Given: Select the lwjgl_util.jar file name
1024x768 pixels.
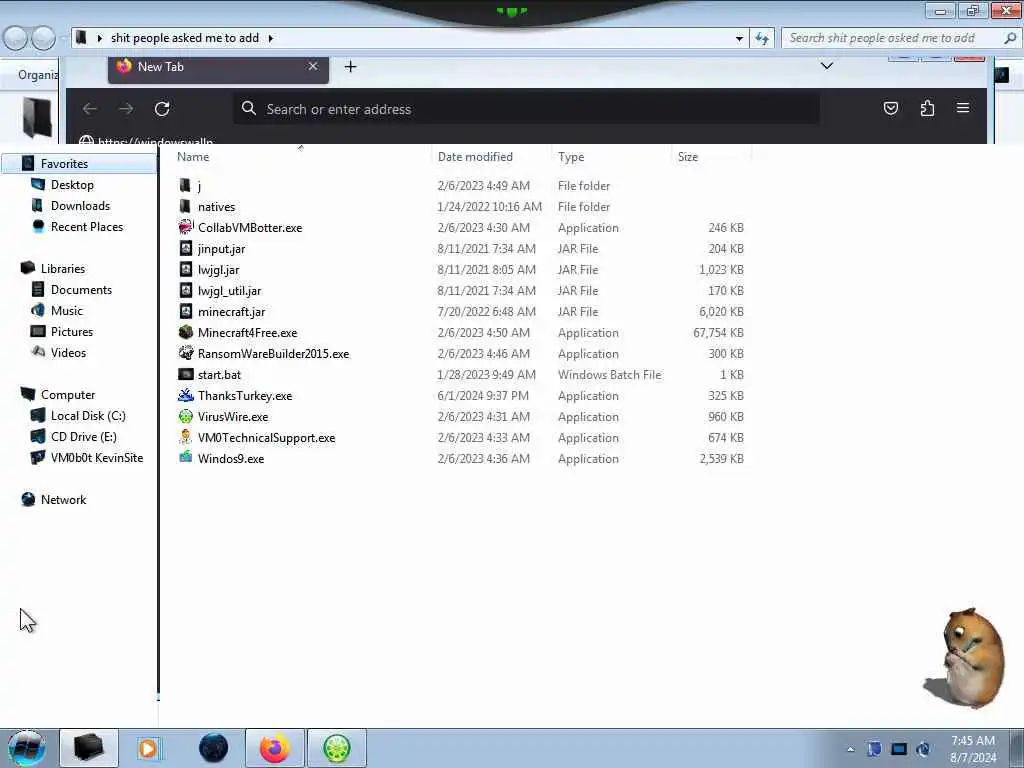Looking at the screenshot, I should tap(229, 290).
